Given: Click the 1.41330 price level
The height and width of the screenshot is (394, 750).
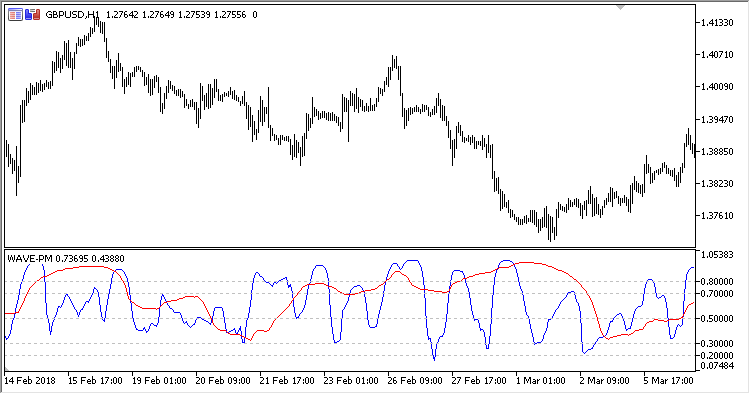Looking at the screenshot, I should tap(717, 22).
